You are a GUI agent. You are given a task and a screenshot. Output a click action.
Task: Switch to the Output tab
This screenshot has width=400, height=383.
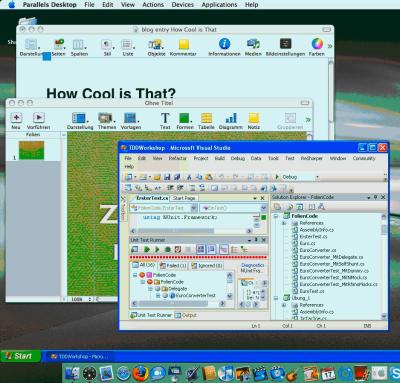(x=186, y=315)
